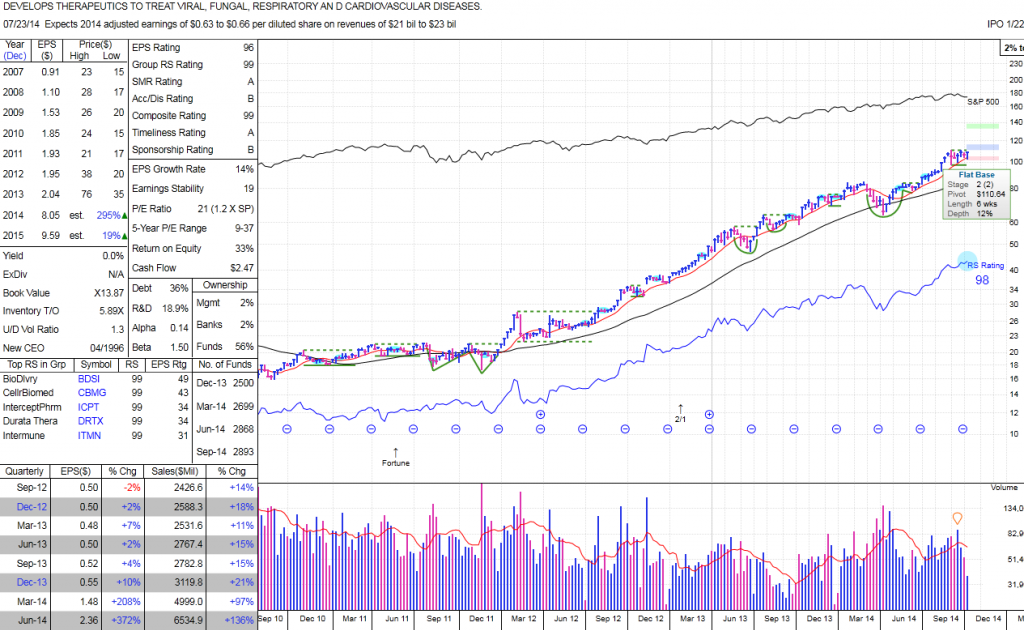Open the BDSI symbol link
The height and width of the screenshot is (630, 1024).
point(89,379)
